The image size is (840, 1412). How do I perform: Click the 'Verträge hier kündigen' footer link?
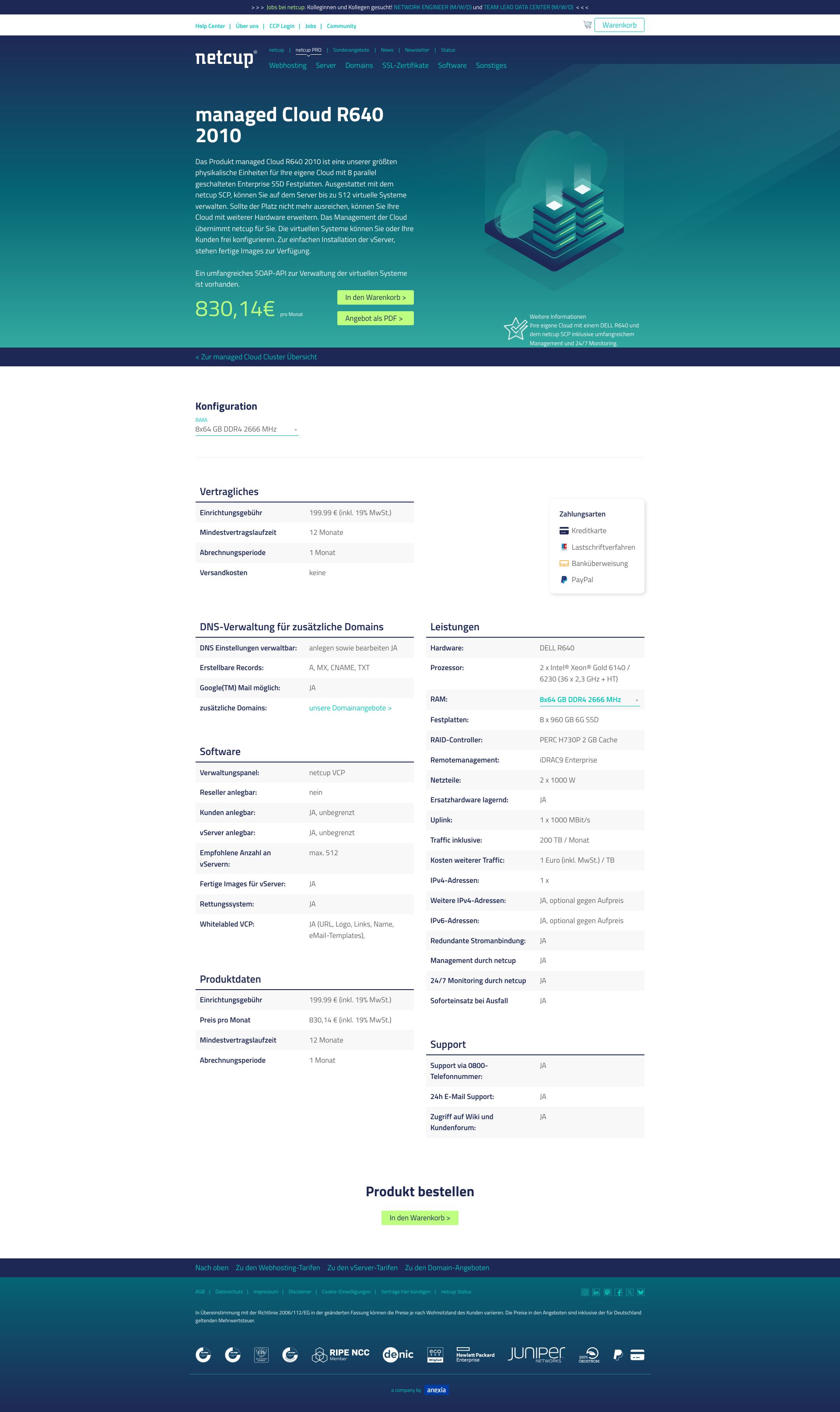click(405, 1292)
